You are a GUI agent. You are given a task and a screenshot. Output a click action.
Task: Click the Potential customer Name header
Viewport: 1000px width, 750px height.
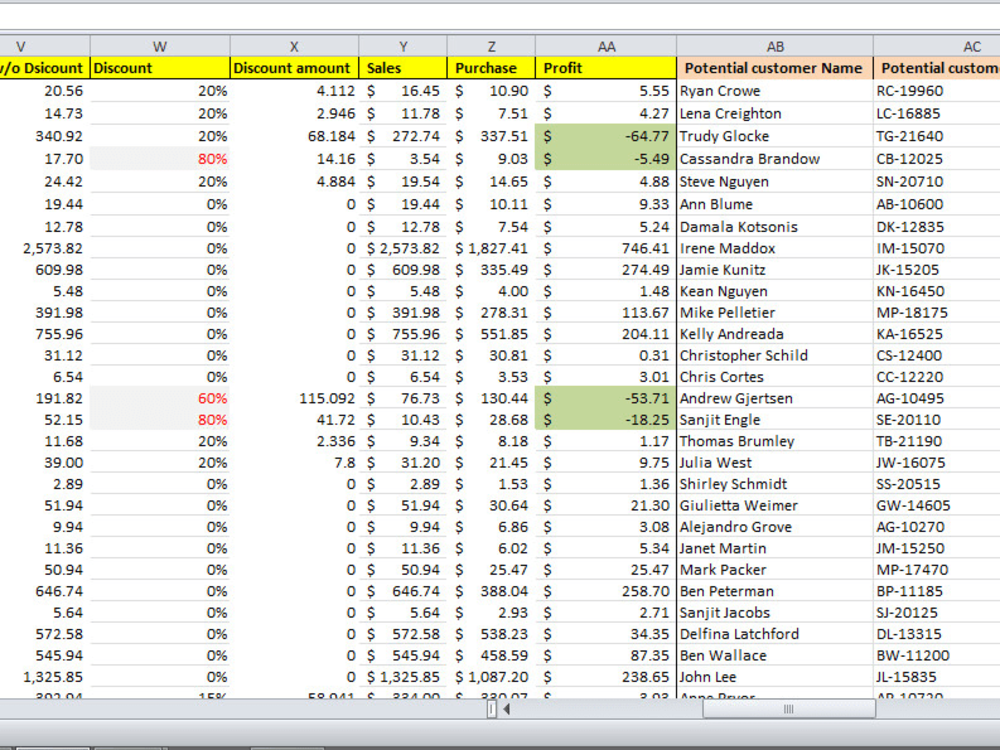[775, 68]
